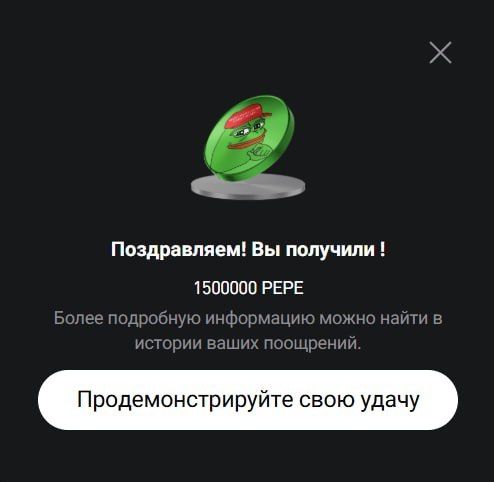The height and width of the screenshot is (482, 494).
Task: Click the word 'информацию' in the gray text
Action: pyautogui.click(x=260, y=319)
